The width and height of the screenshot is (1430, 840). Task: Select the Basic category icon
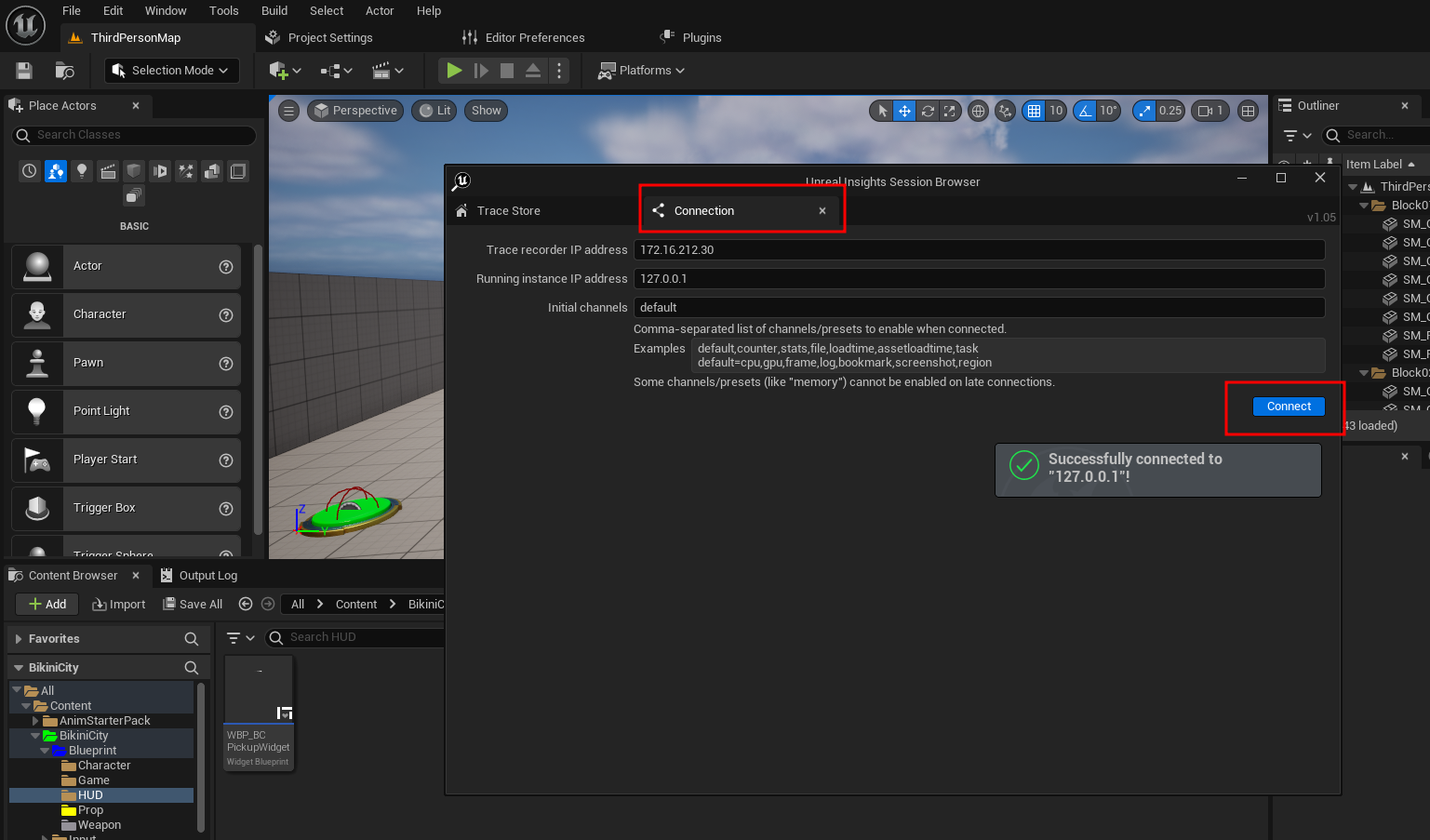click(x=56, y=171)
